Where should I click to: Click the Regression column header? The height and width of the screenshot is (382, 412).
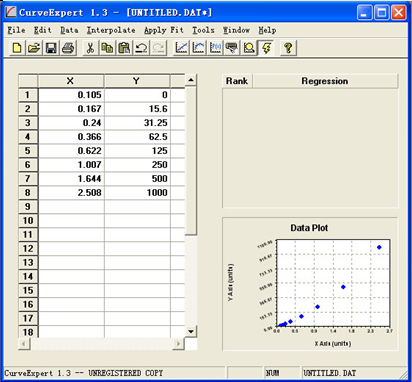coord(325,81)
